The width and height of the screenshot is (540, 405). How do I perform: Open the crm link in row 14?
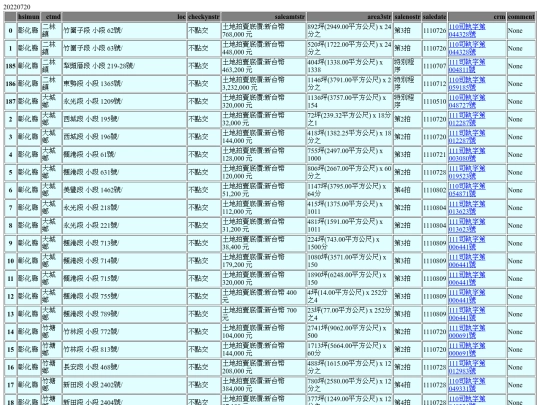click(467, 332)
